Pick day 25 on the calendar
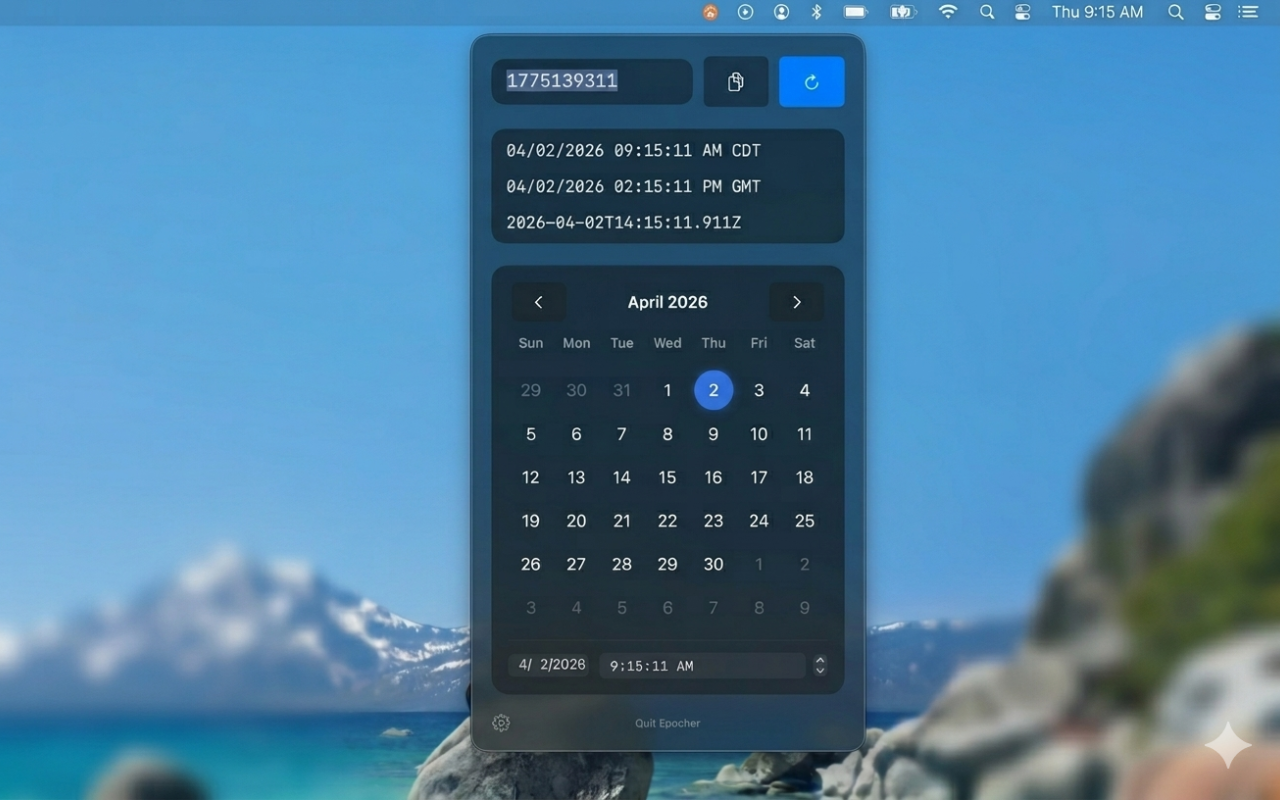The image size is (1280, 800). pos(804,521)
